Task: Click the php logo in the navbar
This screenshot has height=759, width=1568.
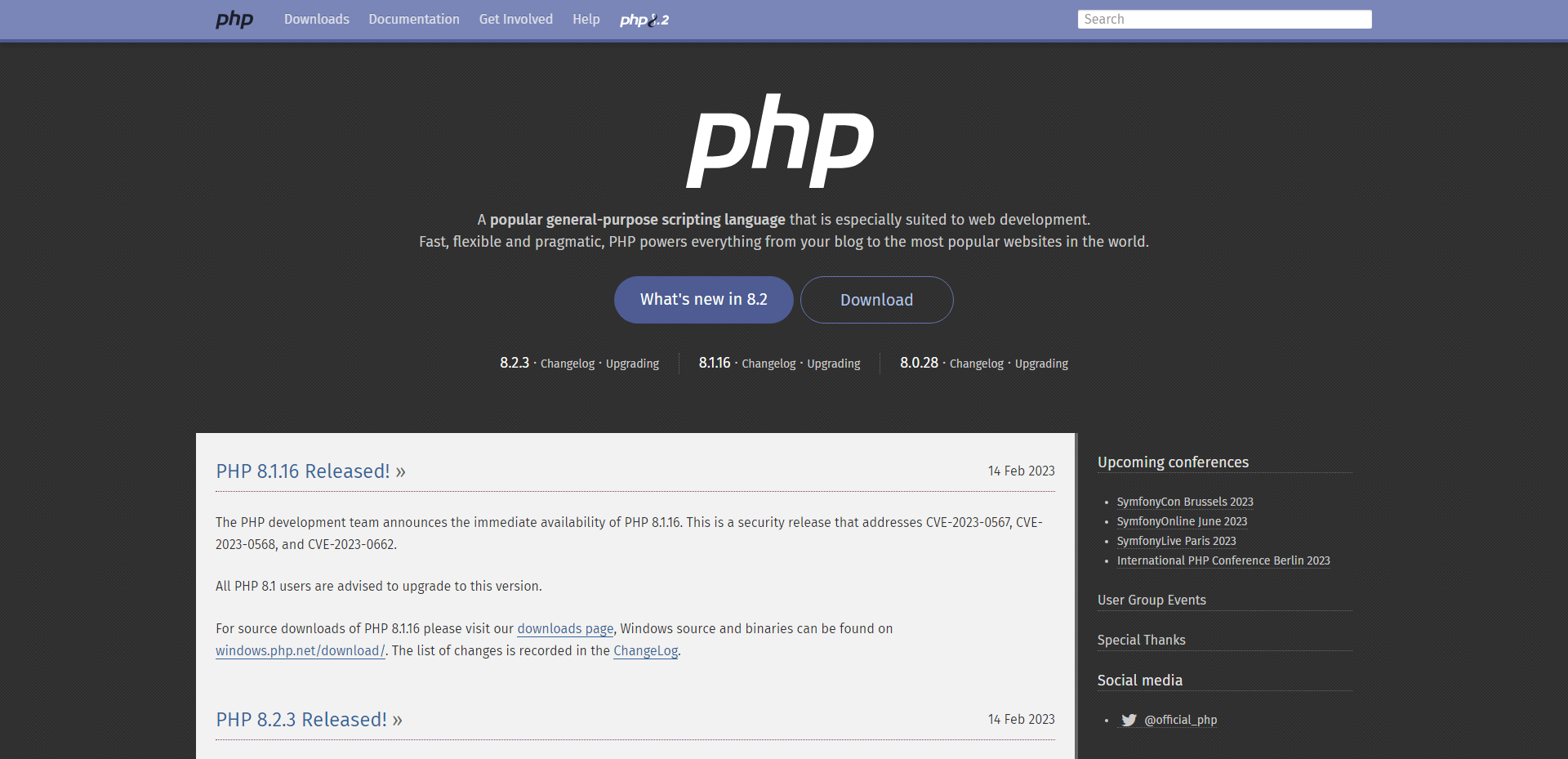Action: pyautogui.click(x=234, y=19)
